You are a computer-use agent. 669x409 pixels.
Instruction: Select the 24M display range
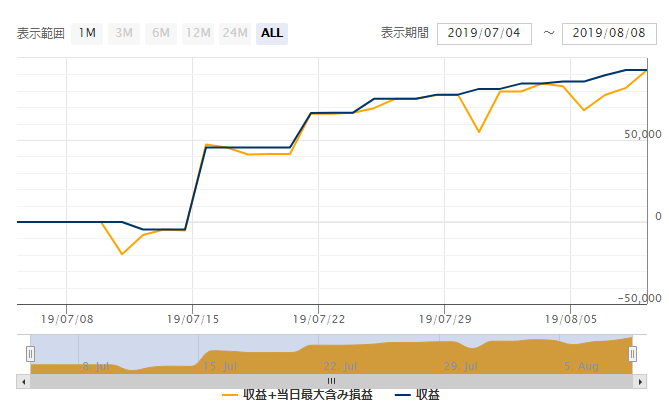[235, 34]
